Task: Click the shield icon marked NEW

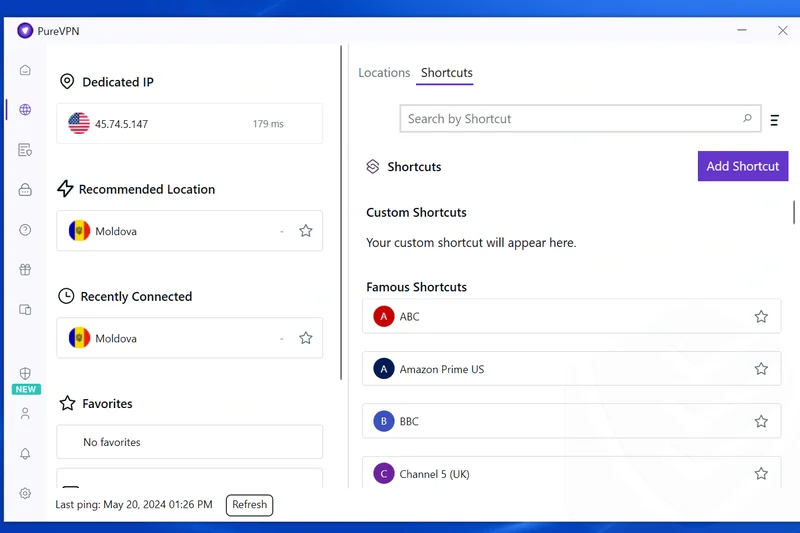Action: tap(25, 374)
